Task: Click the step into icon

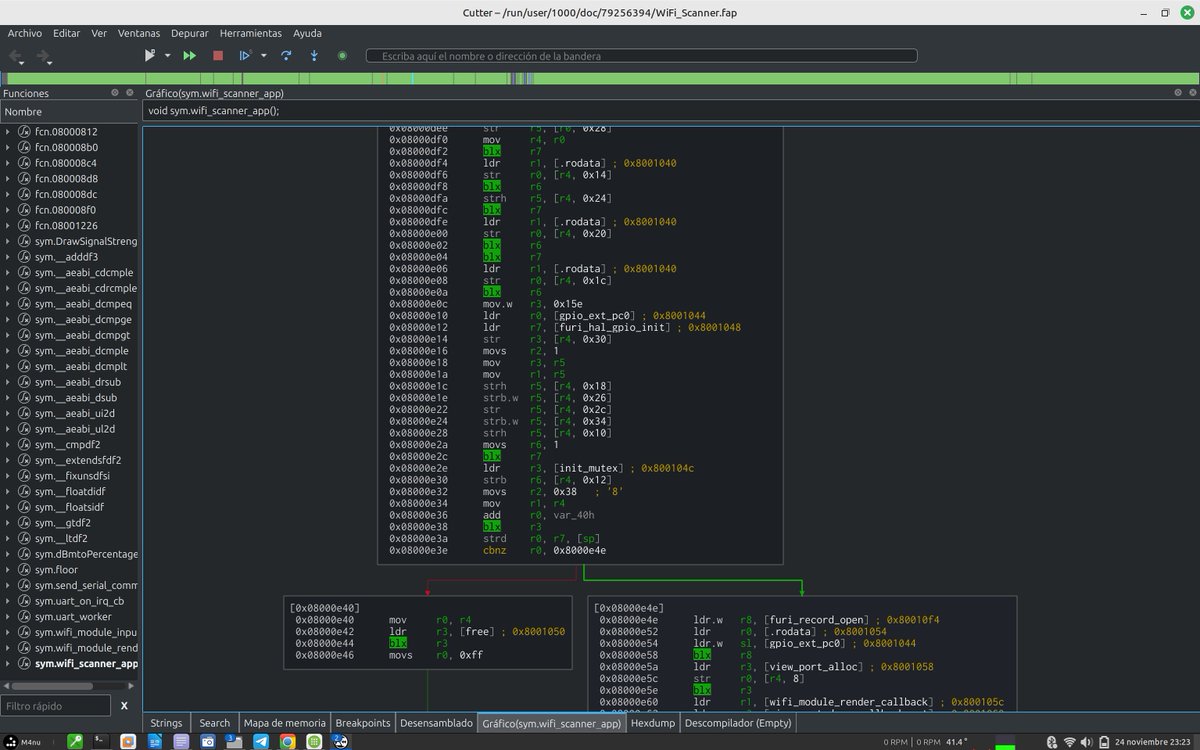Action: pos(314,56)
